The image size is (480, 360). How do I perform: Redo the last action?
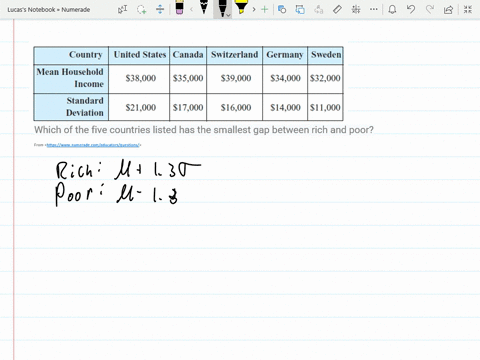430,9
